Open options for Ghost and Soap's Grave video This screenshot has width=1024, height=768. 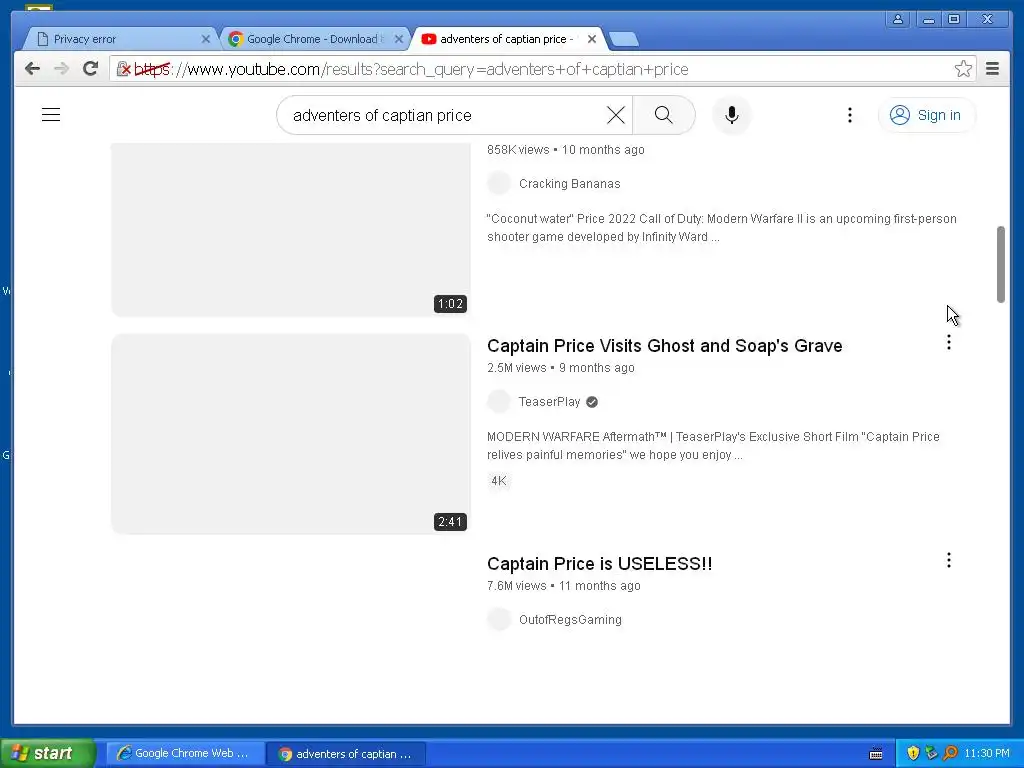coord(949,342)
